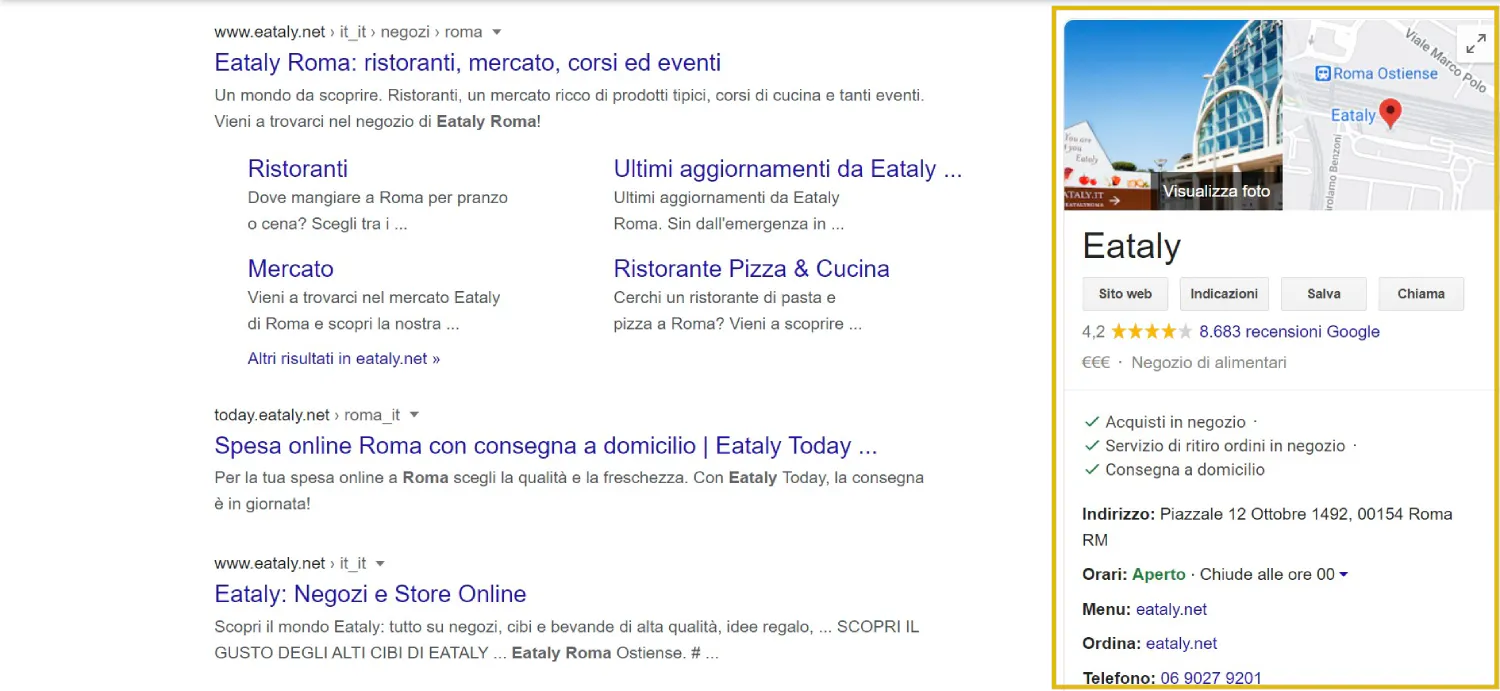Click the Salva button

click(x=1323, y=294)
